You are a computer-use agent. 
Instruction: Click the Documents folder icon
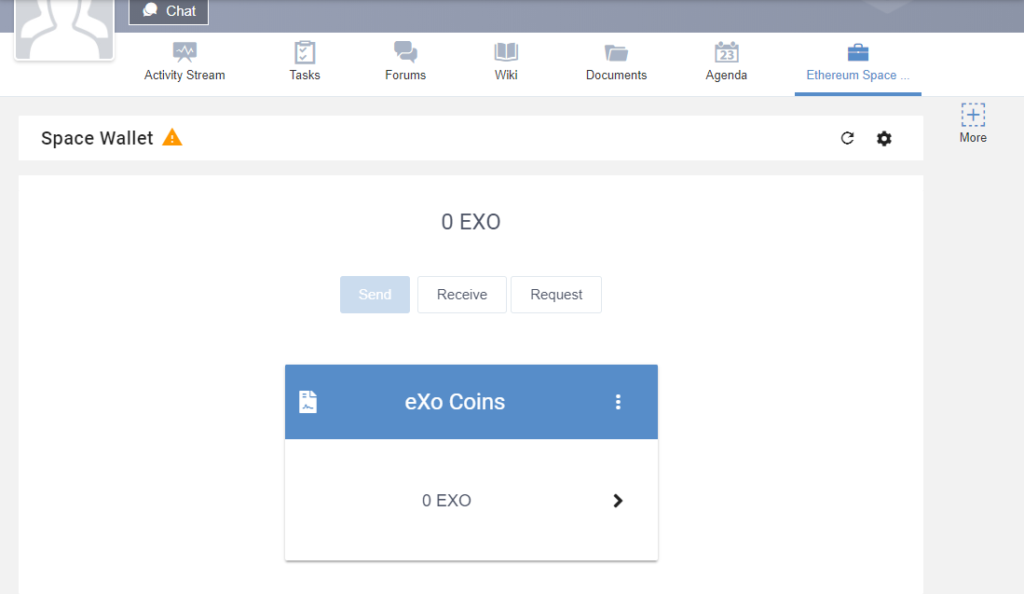(616, 53)
